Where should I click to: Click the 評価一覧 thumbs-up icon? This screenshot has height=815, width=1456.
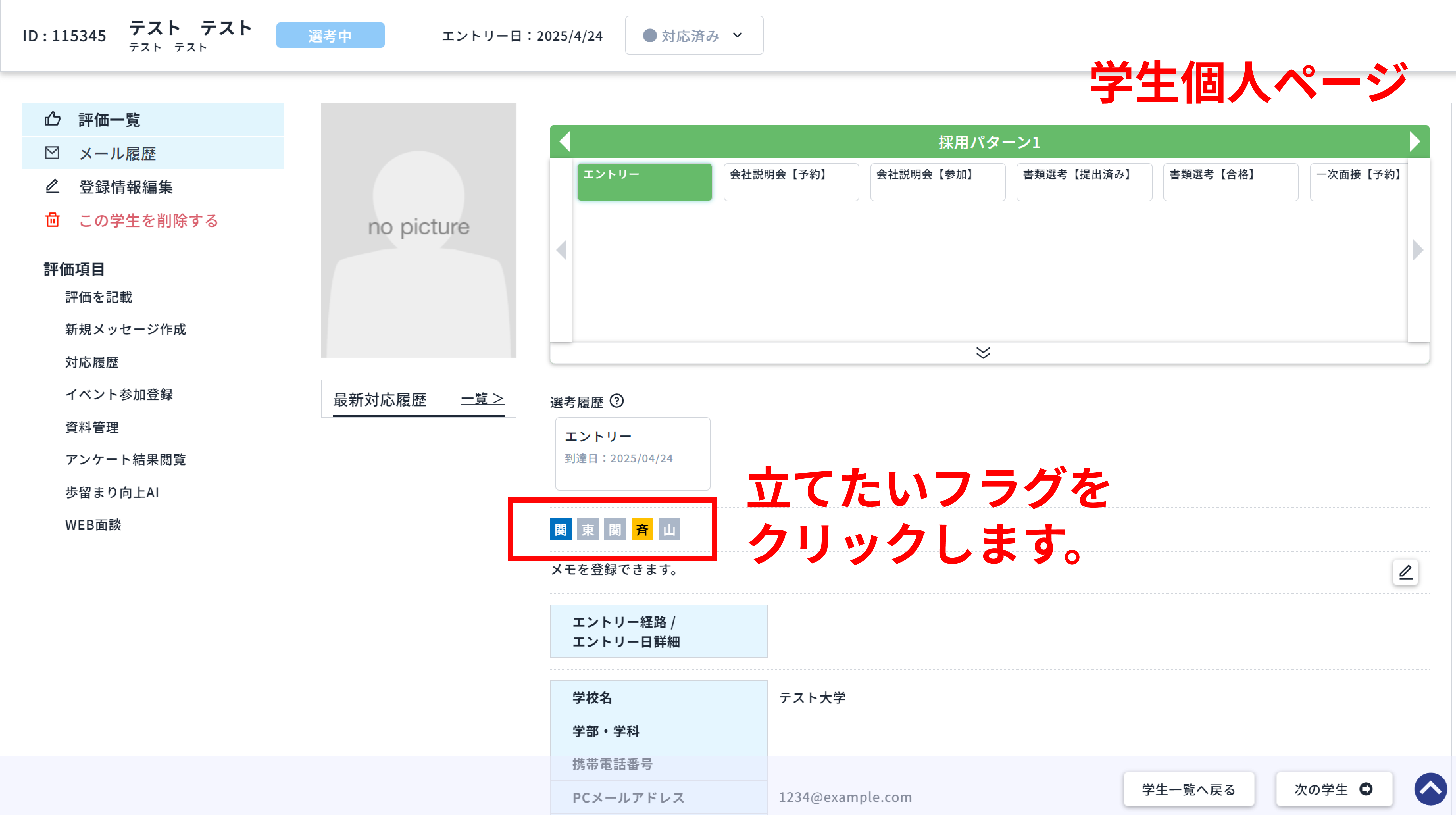[x=52, y=119]
